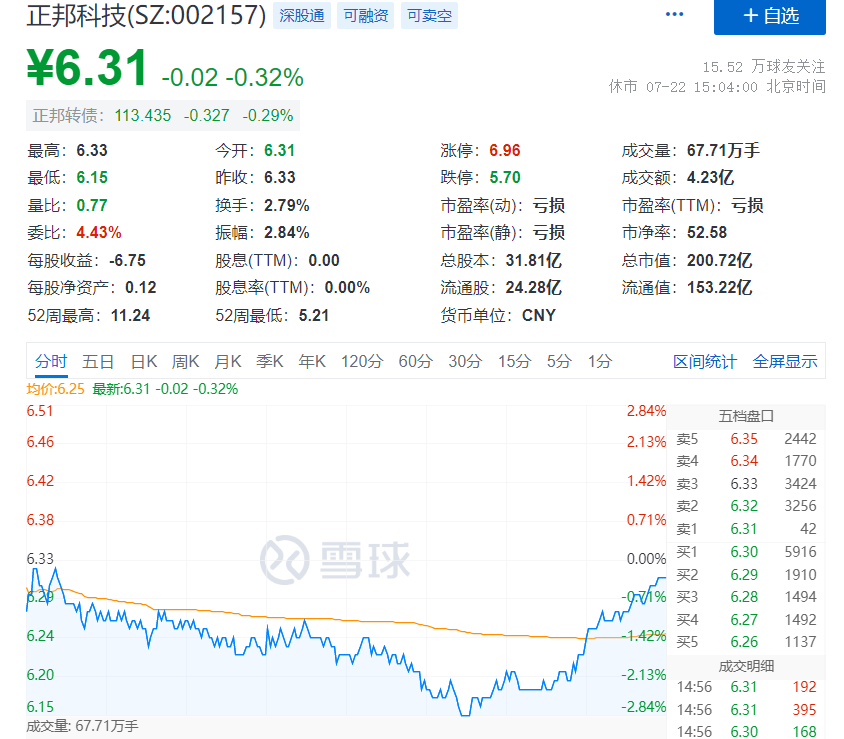Click the large ¥6.31 current price
The height and width of the screenshot is (739, 844).
87,68
